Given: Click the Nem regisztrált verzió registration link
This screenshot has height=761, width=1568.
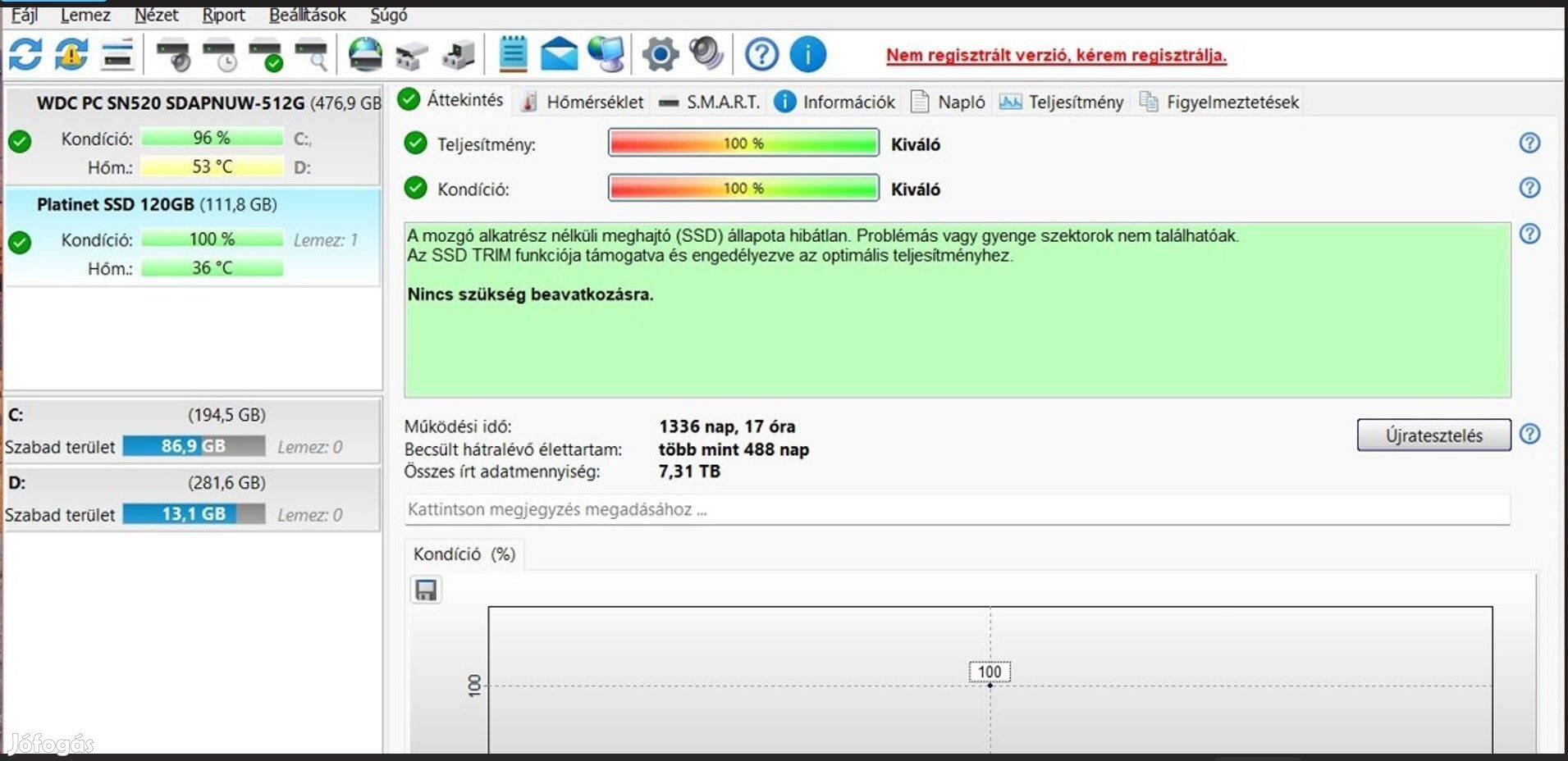Looking at the screenshot, I should 1056,55.
